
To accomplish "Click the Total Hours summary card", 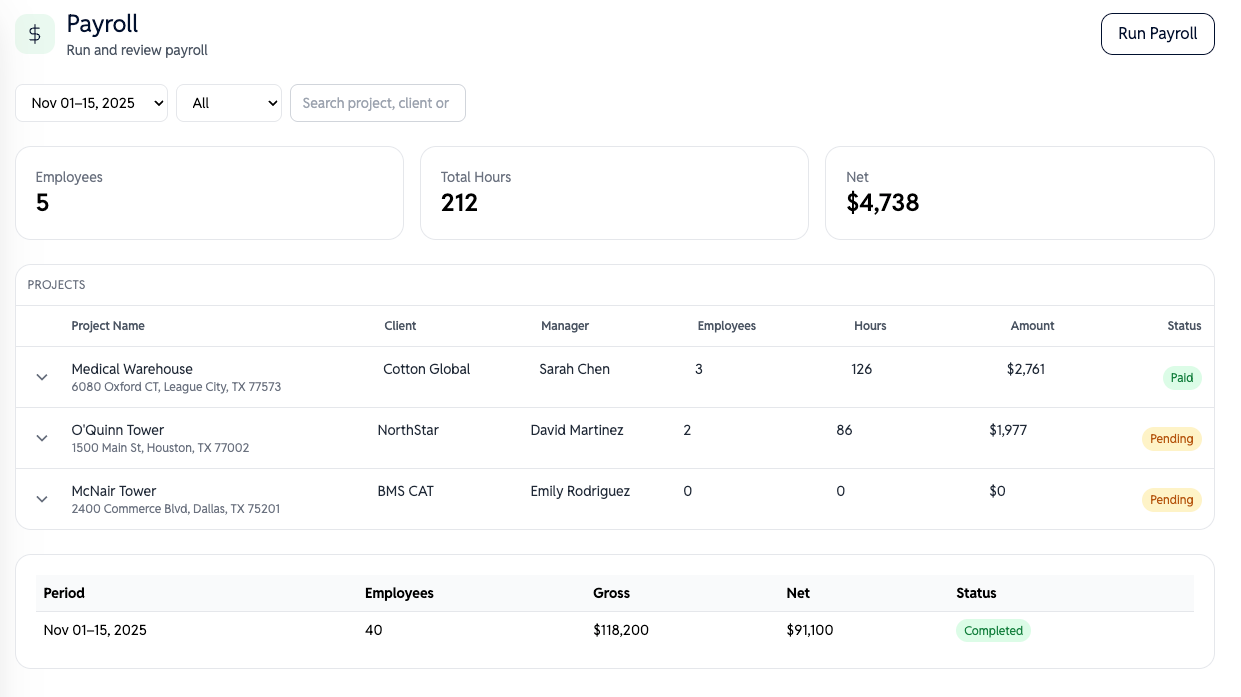I will 613,193.
